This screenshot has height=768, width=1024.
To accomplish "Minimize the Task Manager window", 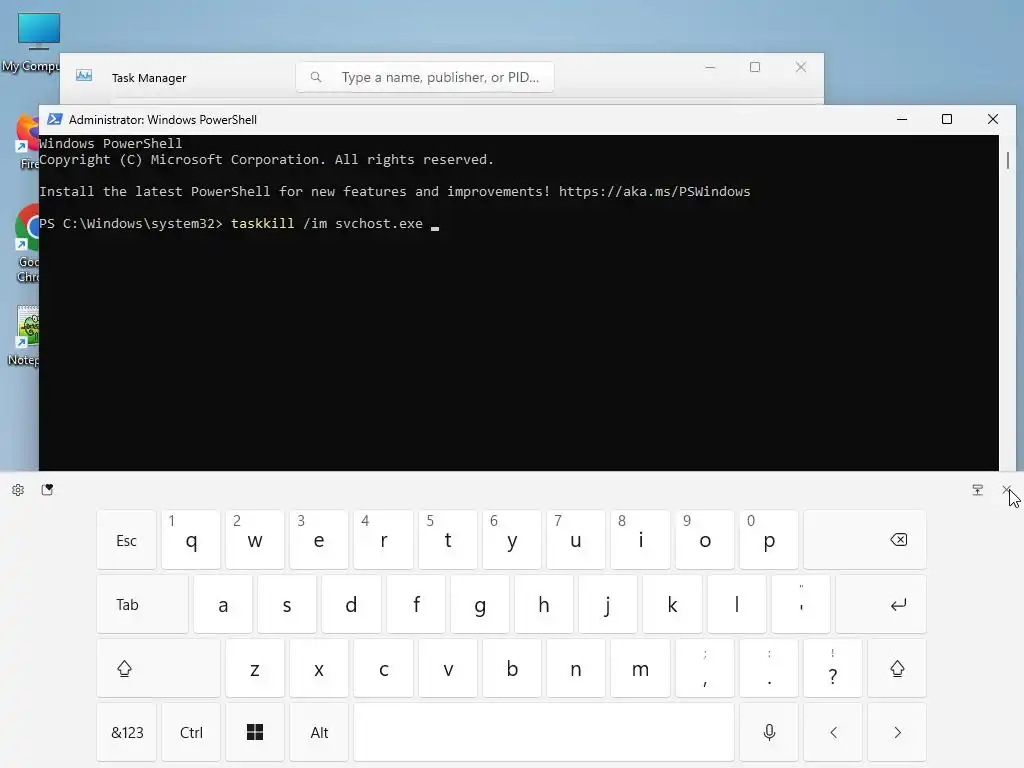I will (x=710, y=67).
